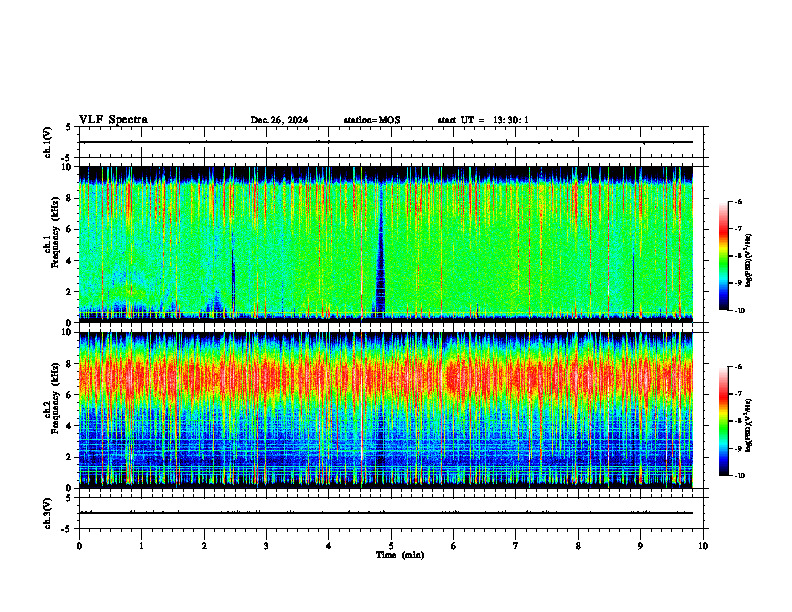This screenshot has height=612, width=792.
Task: Click the ch.1 colorbar log(PSD) label
Action: pyautogui.click(x=749, y=261)
